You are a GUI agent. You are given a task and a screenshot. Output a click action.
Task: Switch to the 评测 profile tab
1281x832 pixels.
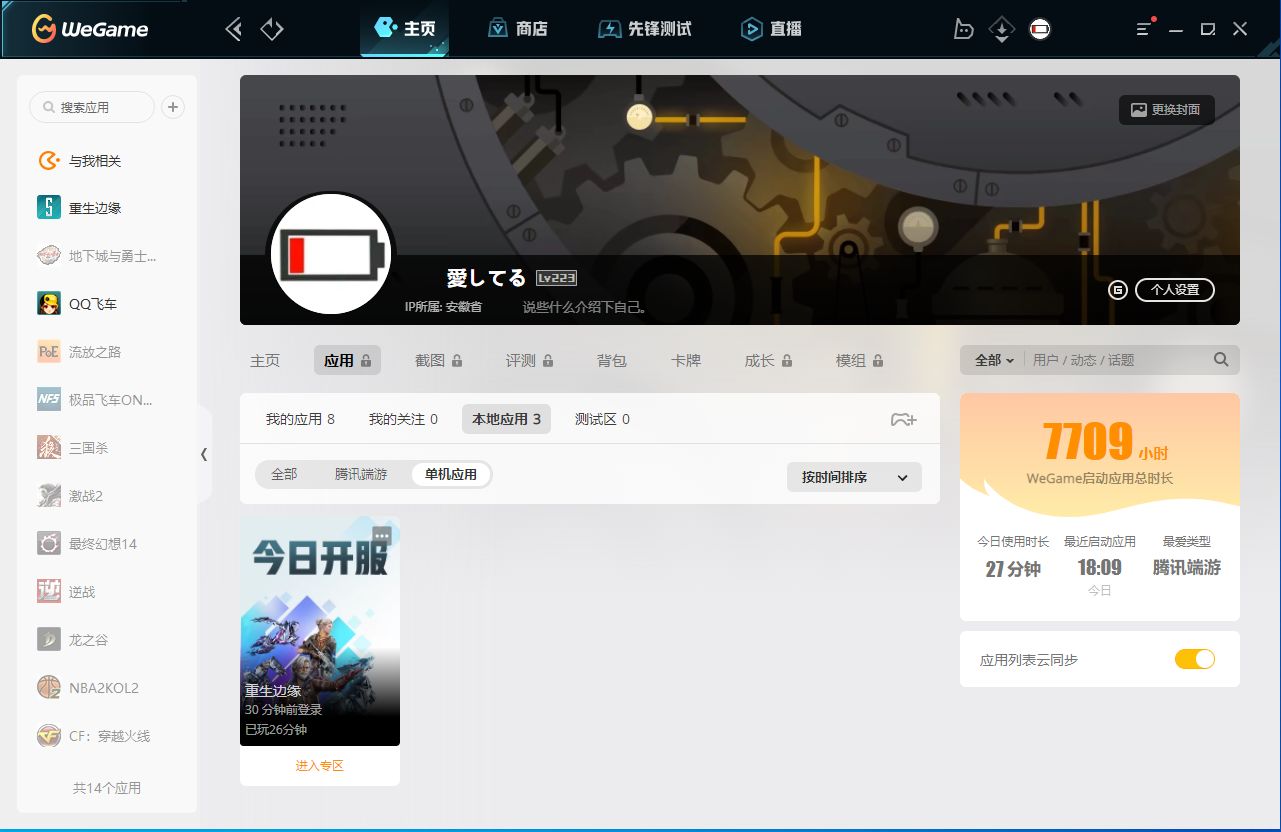click(529, 360)
